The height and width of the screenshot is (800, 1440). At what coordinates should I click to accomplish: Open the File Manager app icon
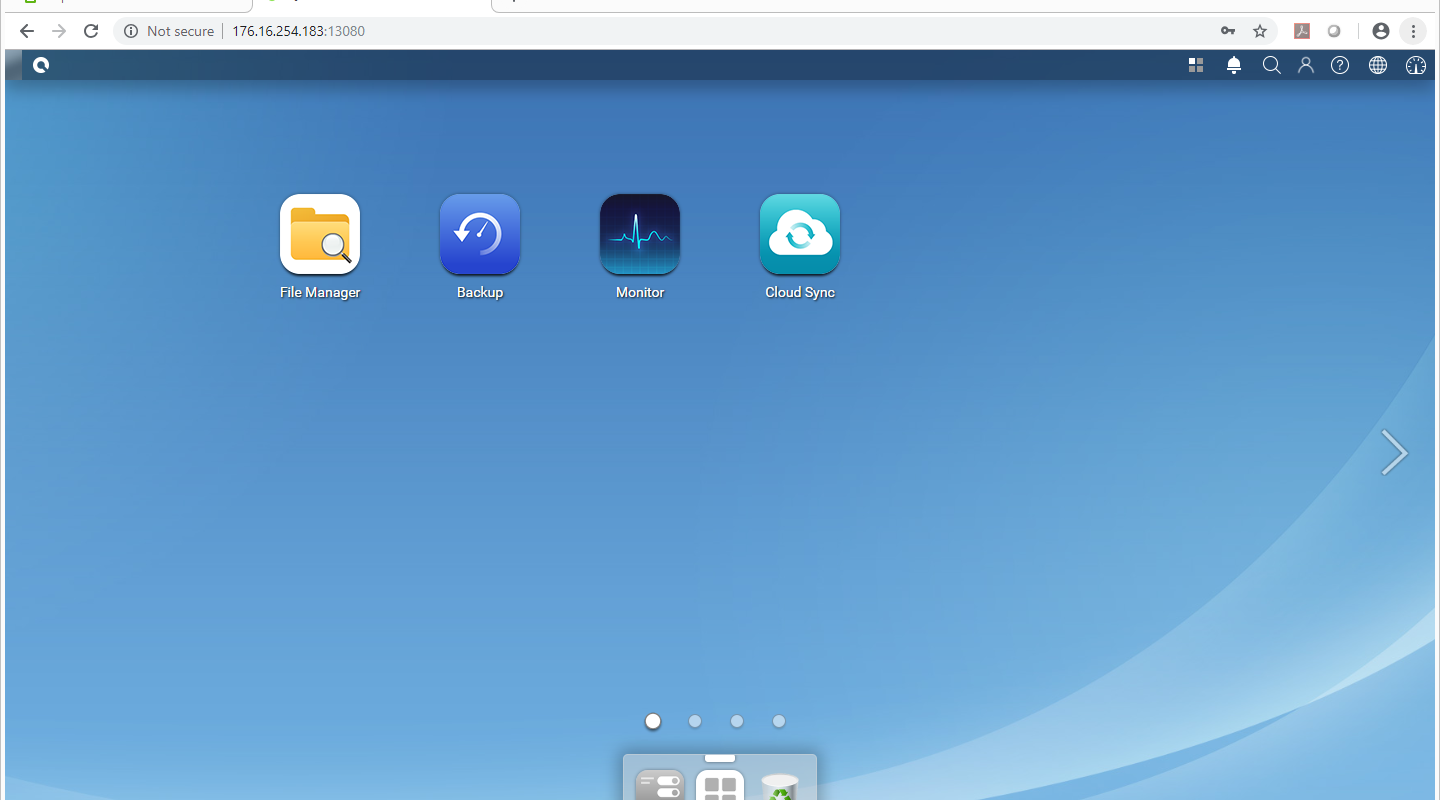(320, 234)
